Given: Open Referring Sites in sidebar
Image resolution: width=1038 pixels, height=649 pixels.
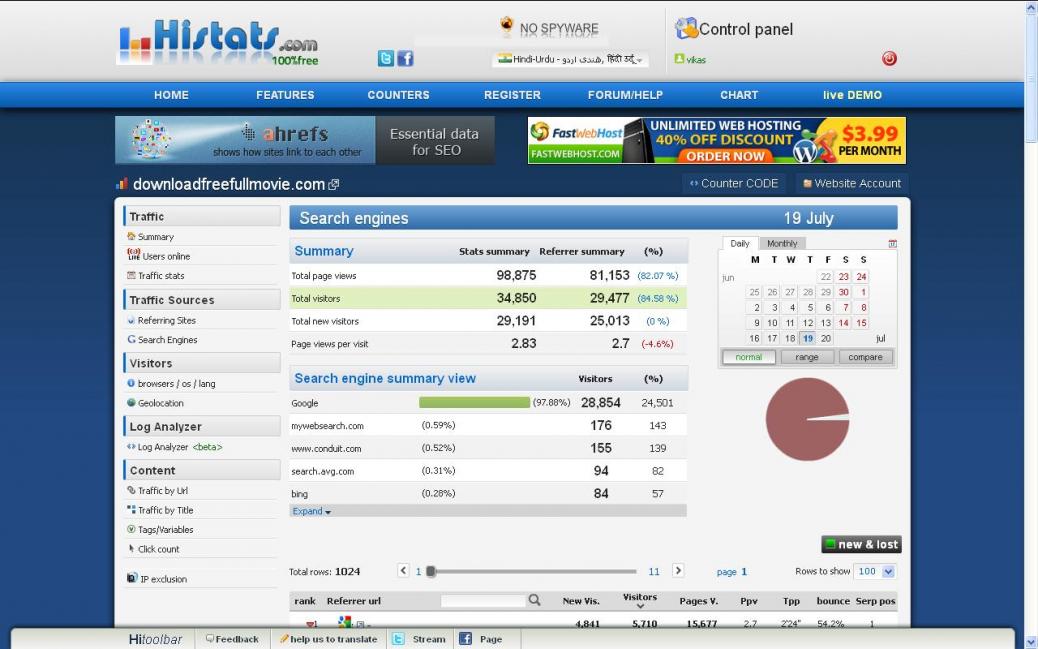Looking at the screenshot, I should 166,321.
